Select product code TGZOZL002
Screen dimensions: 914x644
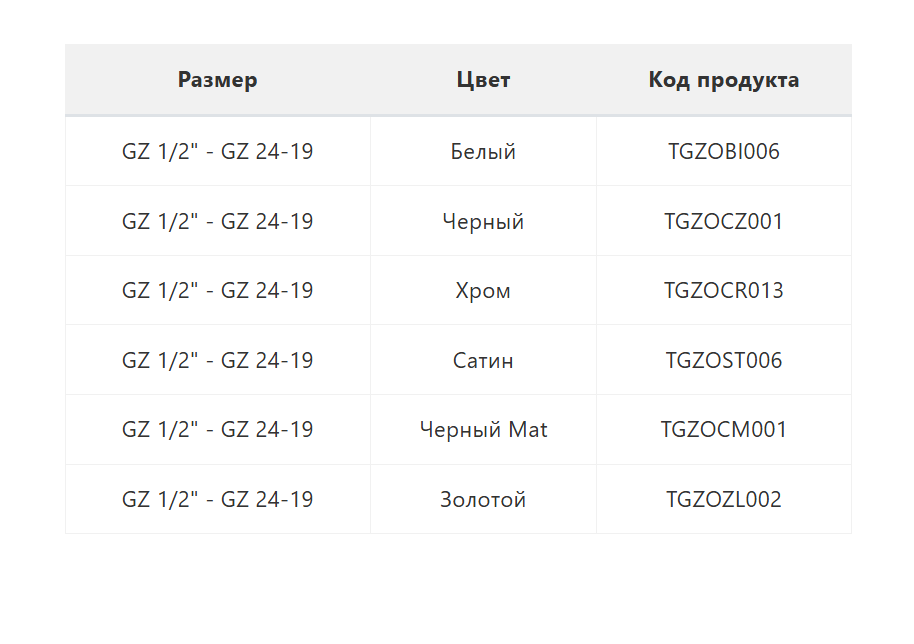coord(723,499)
